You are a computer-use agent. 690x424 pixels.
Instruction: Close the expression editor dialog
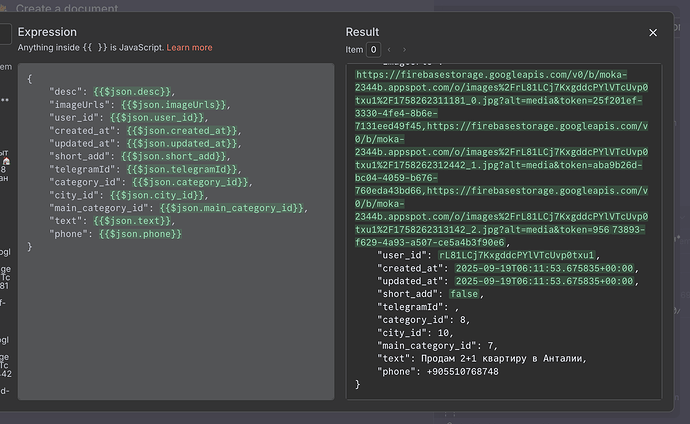pyautogui.click(x=653, y=32)
